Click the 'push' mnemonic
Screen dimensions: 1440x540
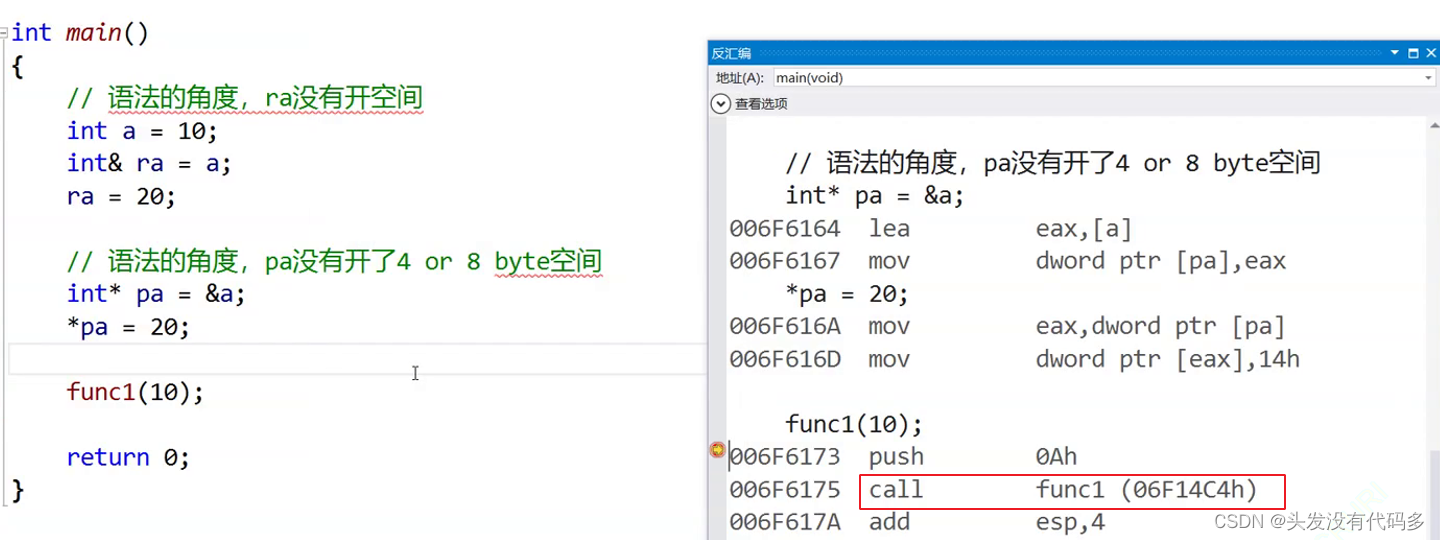[x=896, y=457]
